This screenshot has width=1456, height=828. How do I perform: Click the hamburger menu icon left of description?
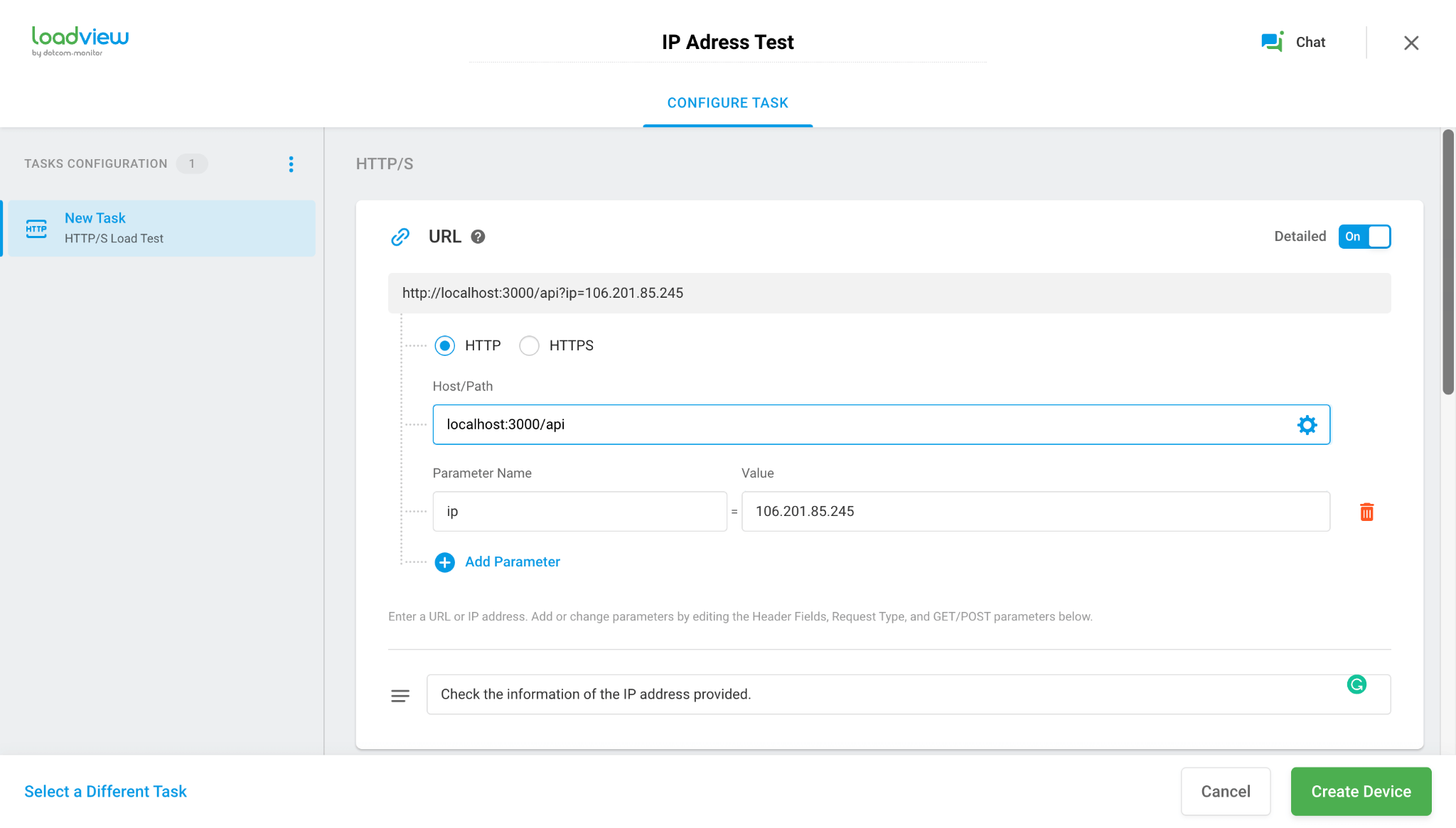coord(399,694)
